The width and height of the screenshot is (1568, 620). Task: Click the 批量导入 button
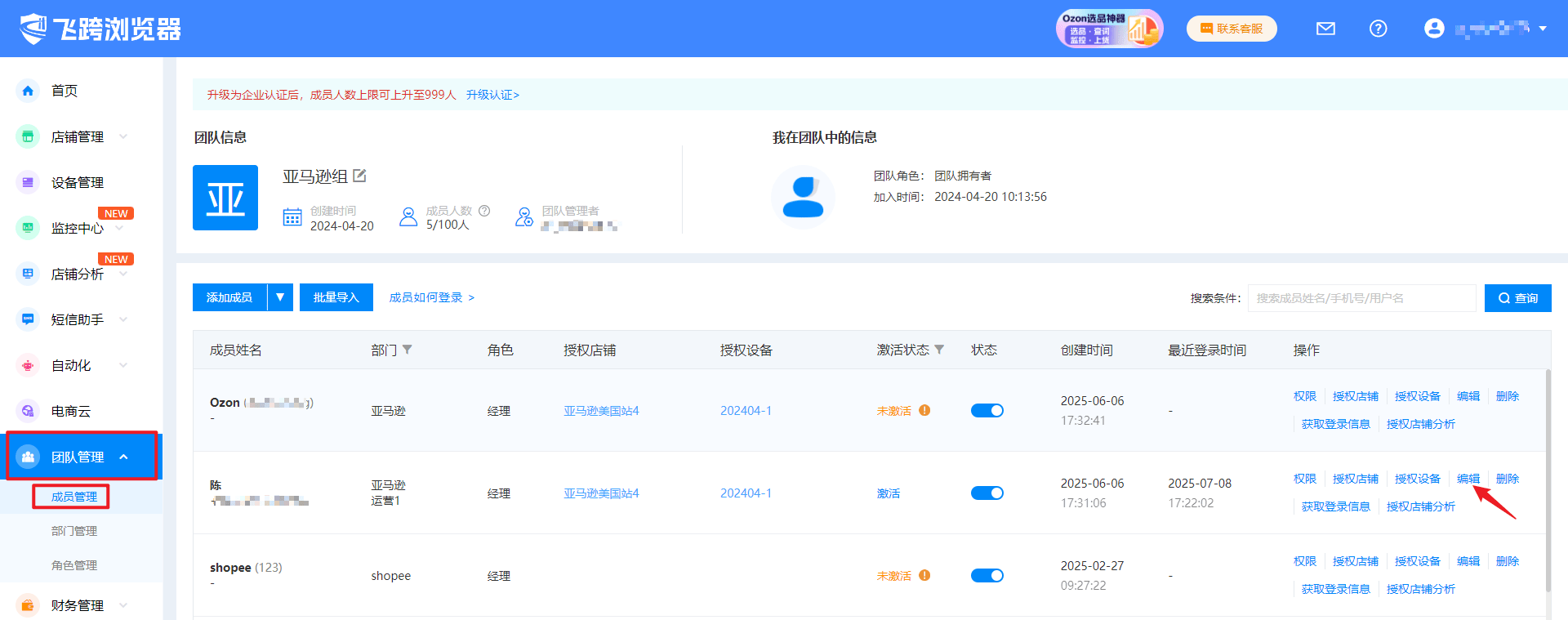pos(336,297)
